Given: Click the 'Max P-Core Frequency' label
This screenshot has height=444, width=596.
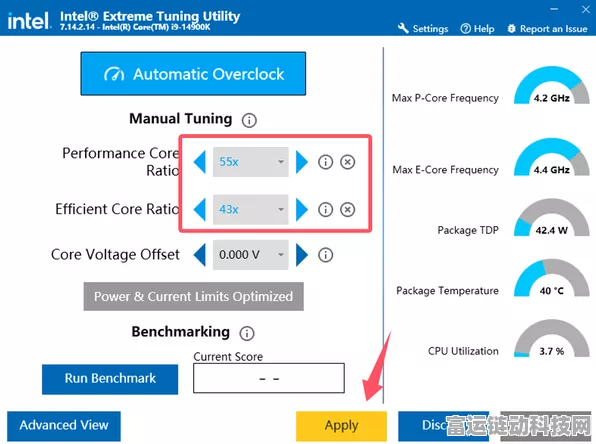Looking at the screenshot, I should pos(445,98).
